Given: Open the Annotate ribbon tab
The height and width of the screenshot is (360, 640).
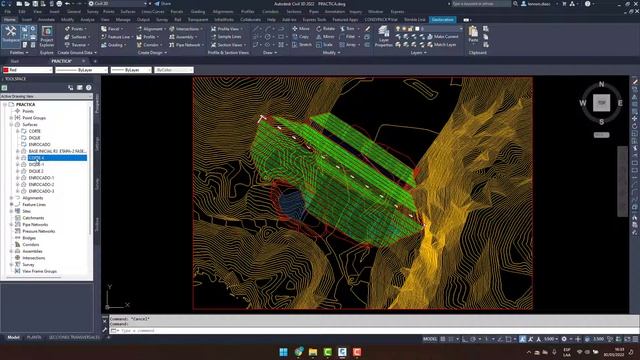Looking at the screenshot, I should tap(46, 20).
